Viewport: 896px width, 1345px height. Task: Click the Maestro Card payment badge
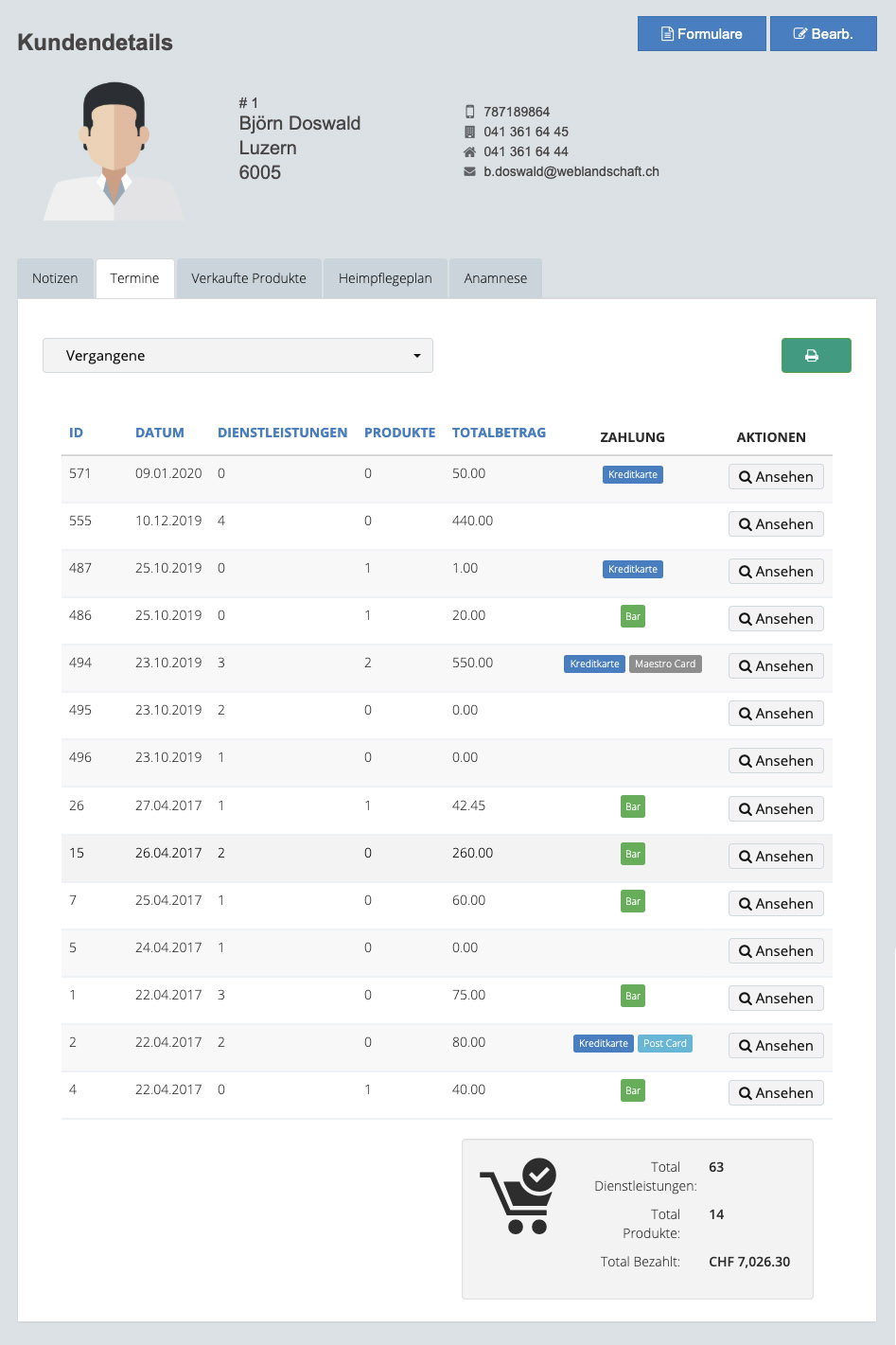(x=665, y=664)
